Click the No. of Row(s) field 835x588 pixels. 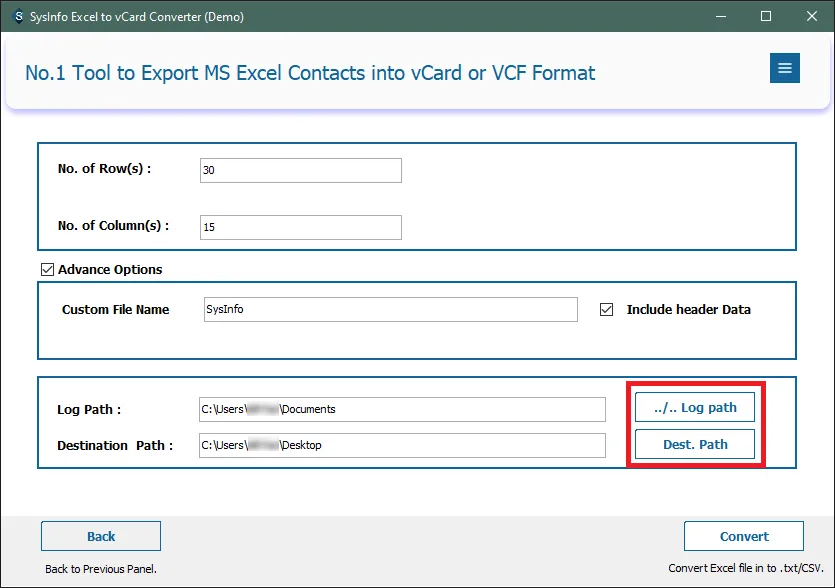click(x=300, y=171)
